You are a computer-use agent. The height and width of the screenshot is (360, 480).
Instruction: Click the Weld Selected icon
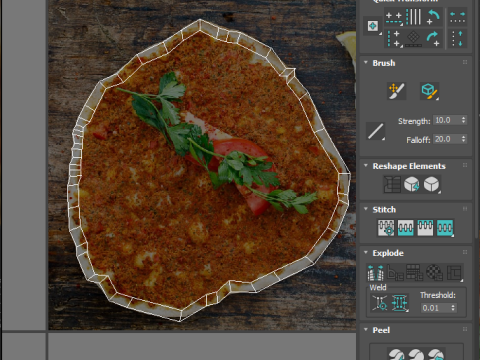tap(400, 303)
